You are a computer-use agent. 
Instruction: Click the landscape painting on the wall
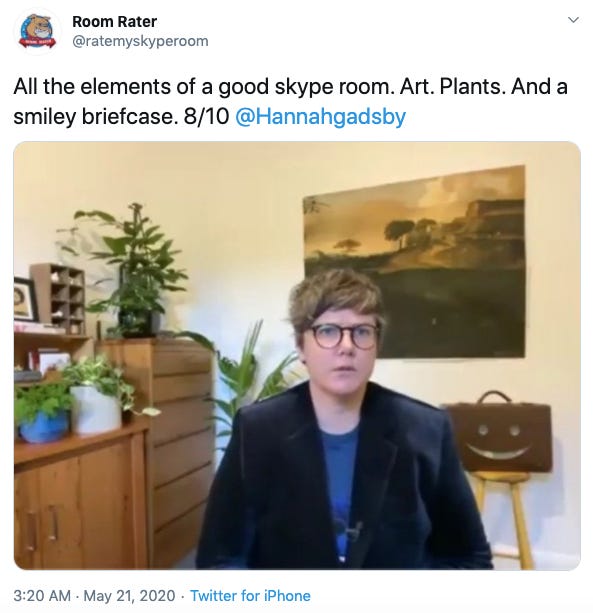point(414,261)
